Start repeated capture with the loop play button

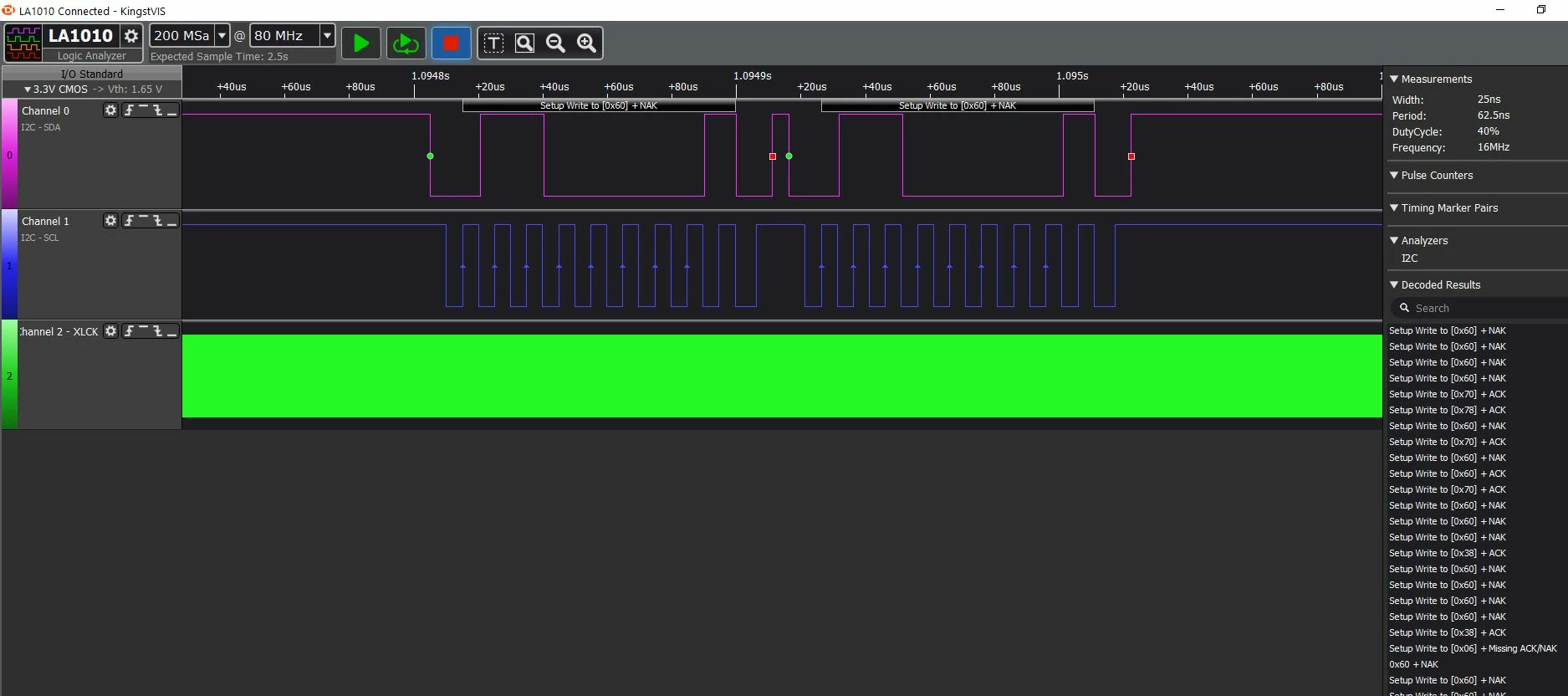click(x=406, y=43)
